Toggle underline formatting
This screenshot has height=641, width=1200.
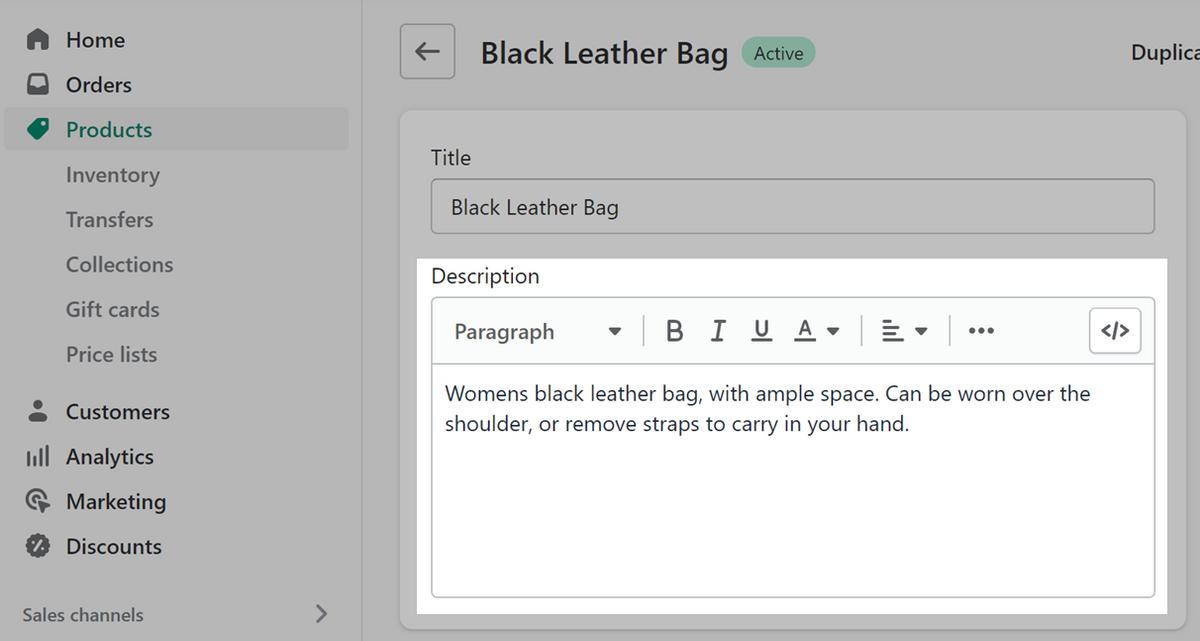tap(761, 330)
